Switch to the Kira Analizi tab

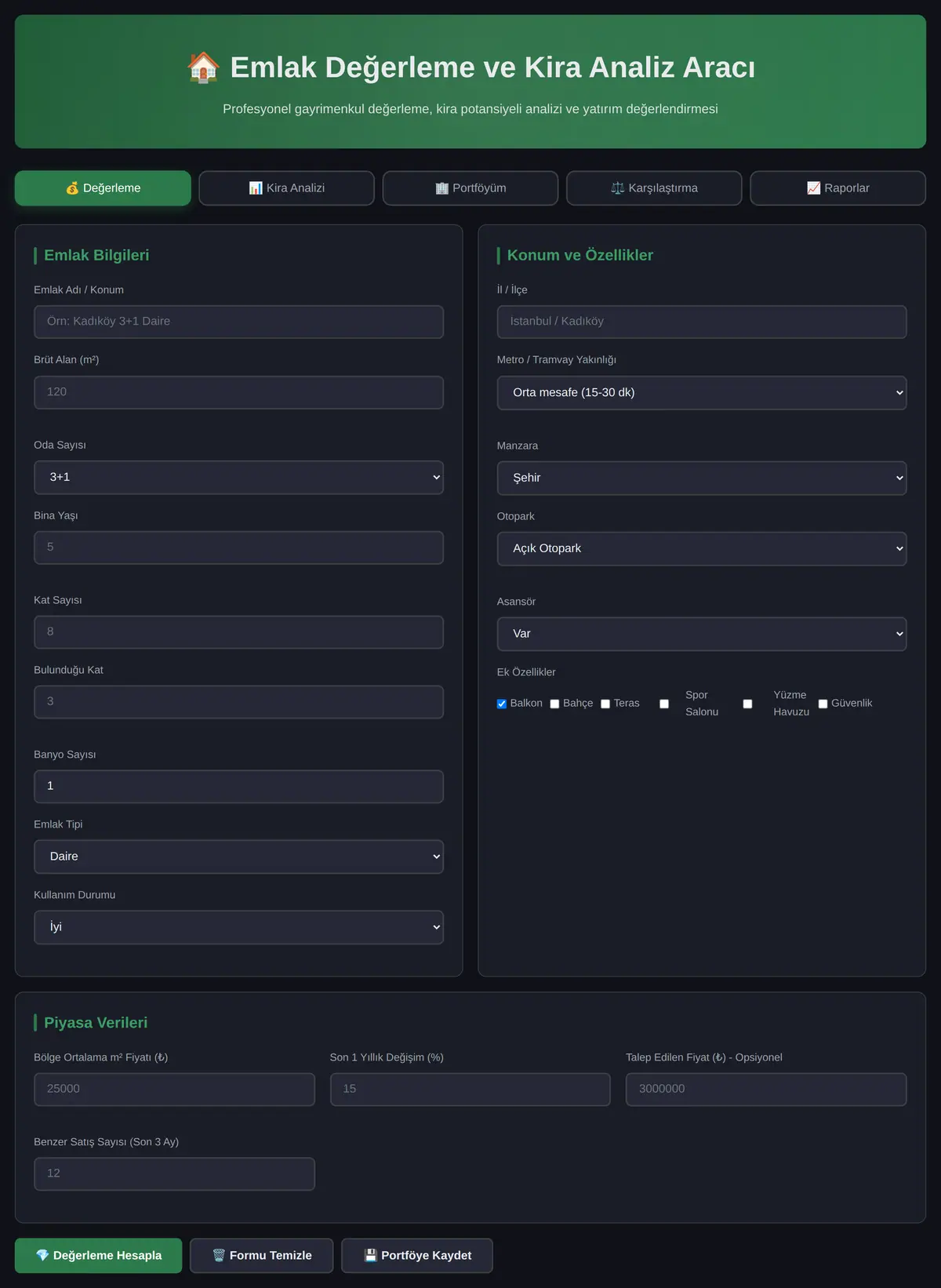286,188
